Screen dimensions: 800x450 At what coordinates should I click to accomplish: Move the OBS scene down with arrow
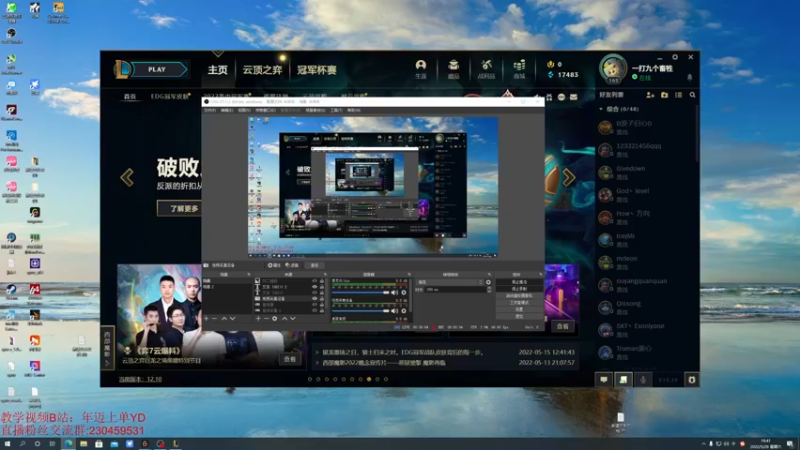click(x=232, y=318)
